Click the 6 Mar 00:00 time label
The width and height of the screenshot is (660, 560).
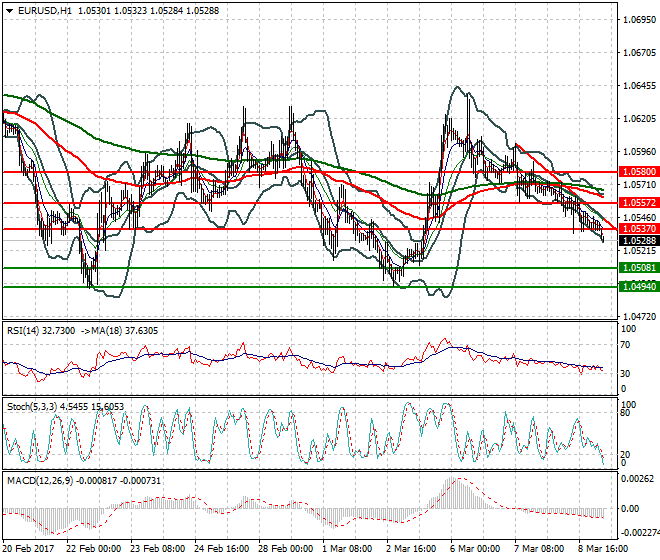pos(475,549)
